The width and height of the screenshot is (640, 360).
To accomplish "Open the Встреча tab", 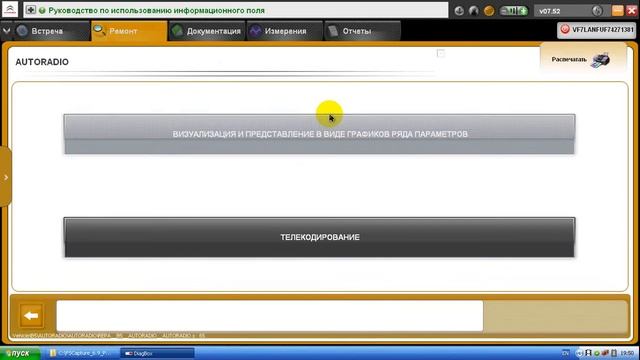I will coord(51,31).
